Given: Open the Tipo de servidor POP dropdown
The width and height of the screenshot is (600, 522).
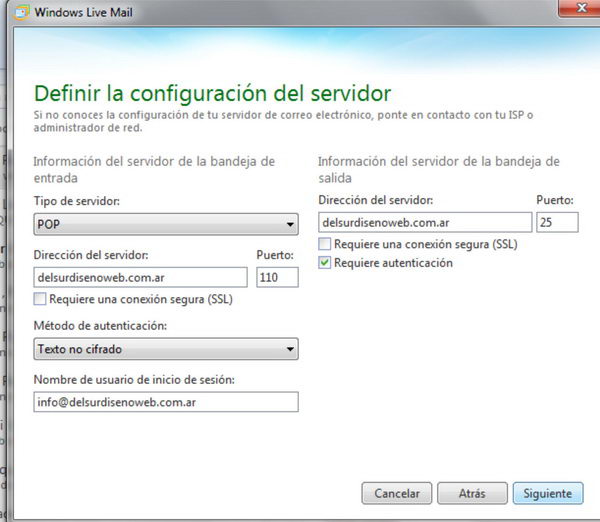Looking at the screenshot, I should (x=166, y=224).
